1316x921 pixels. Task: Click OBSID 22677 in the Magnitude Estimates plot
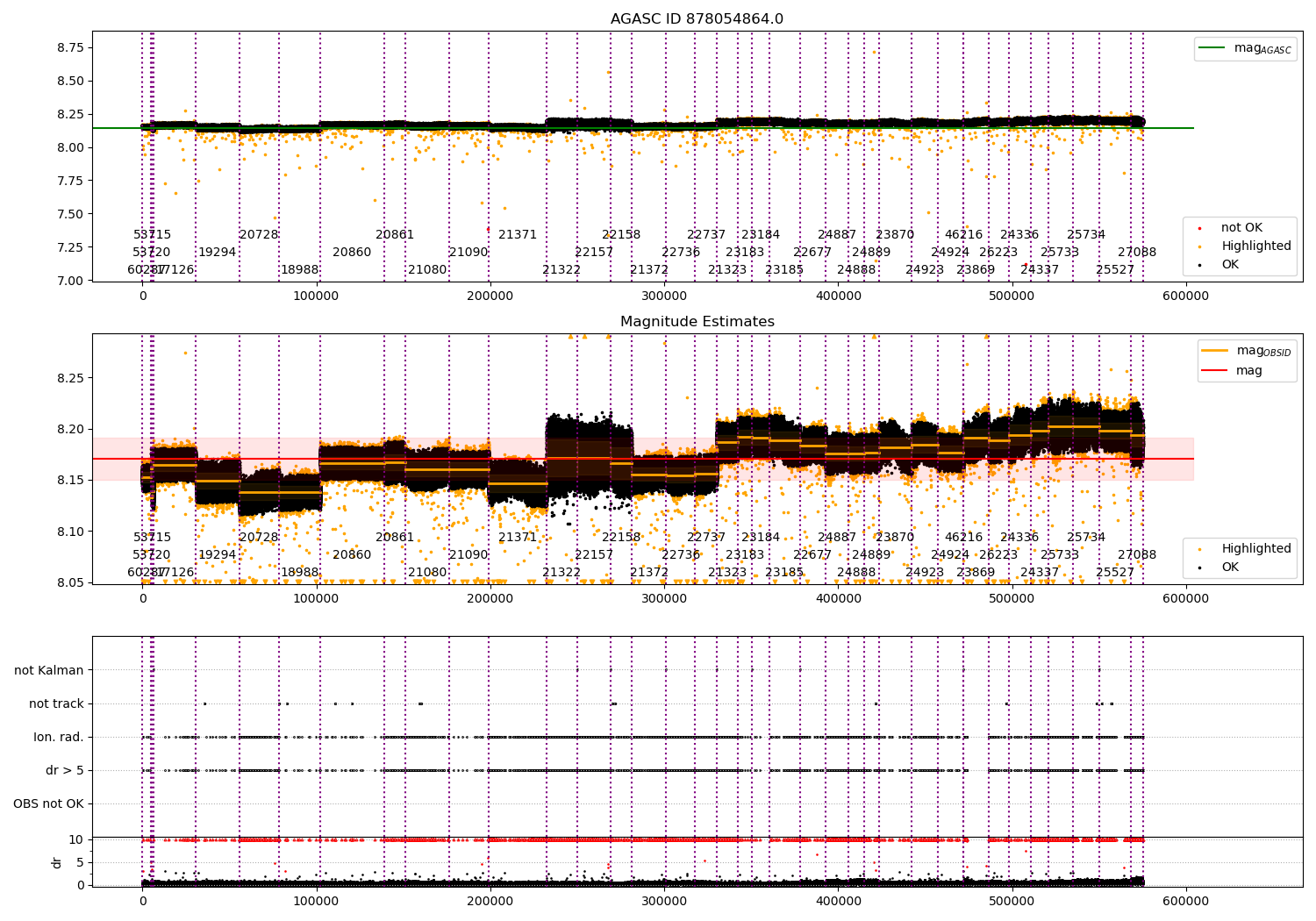pos(812,555)
